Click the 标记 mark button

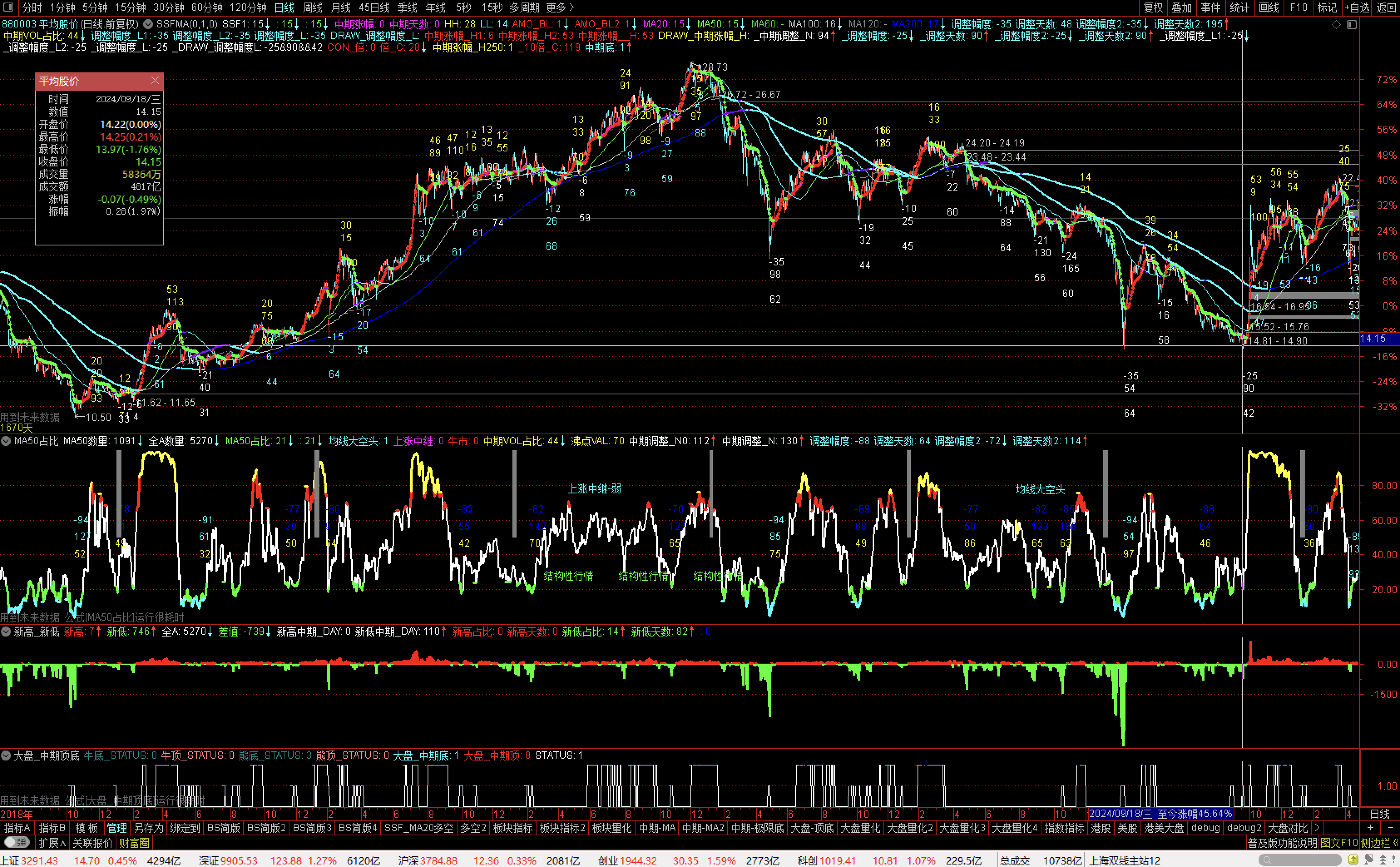pyautogui.click(x=1327, y=7)
